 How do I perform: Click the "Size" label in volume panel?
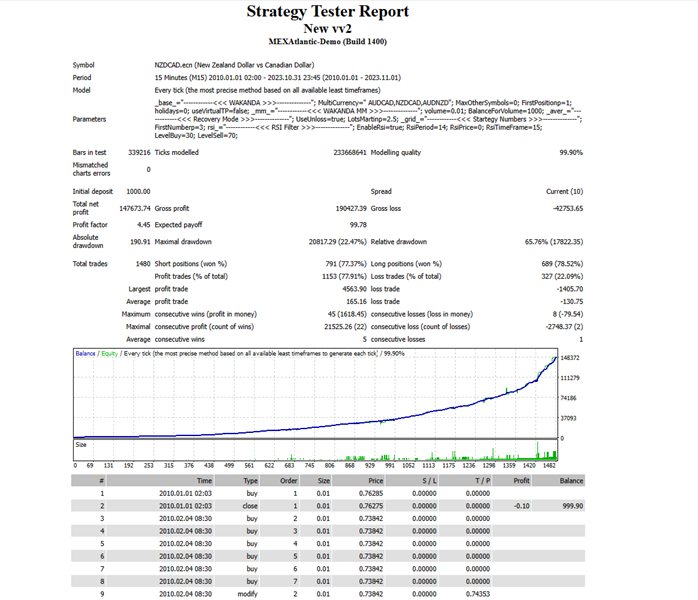click(x=81, y=445)
